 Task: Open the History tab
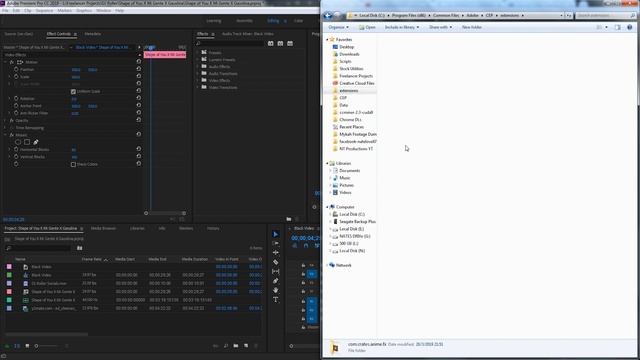coord(213,229)
